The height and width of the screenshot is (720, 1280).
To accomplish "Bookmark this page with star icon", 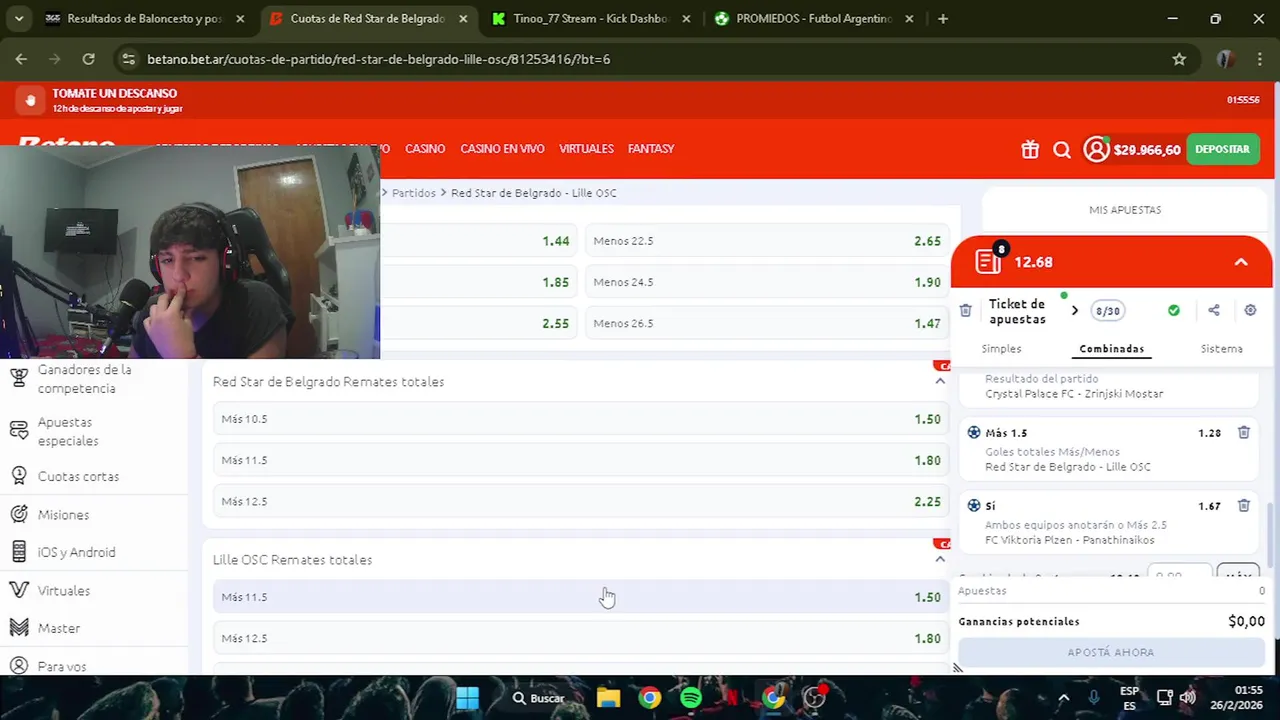I will tap(1179, 59).
